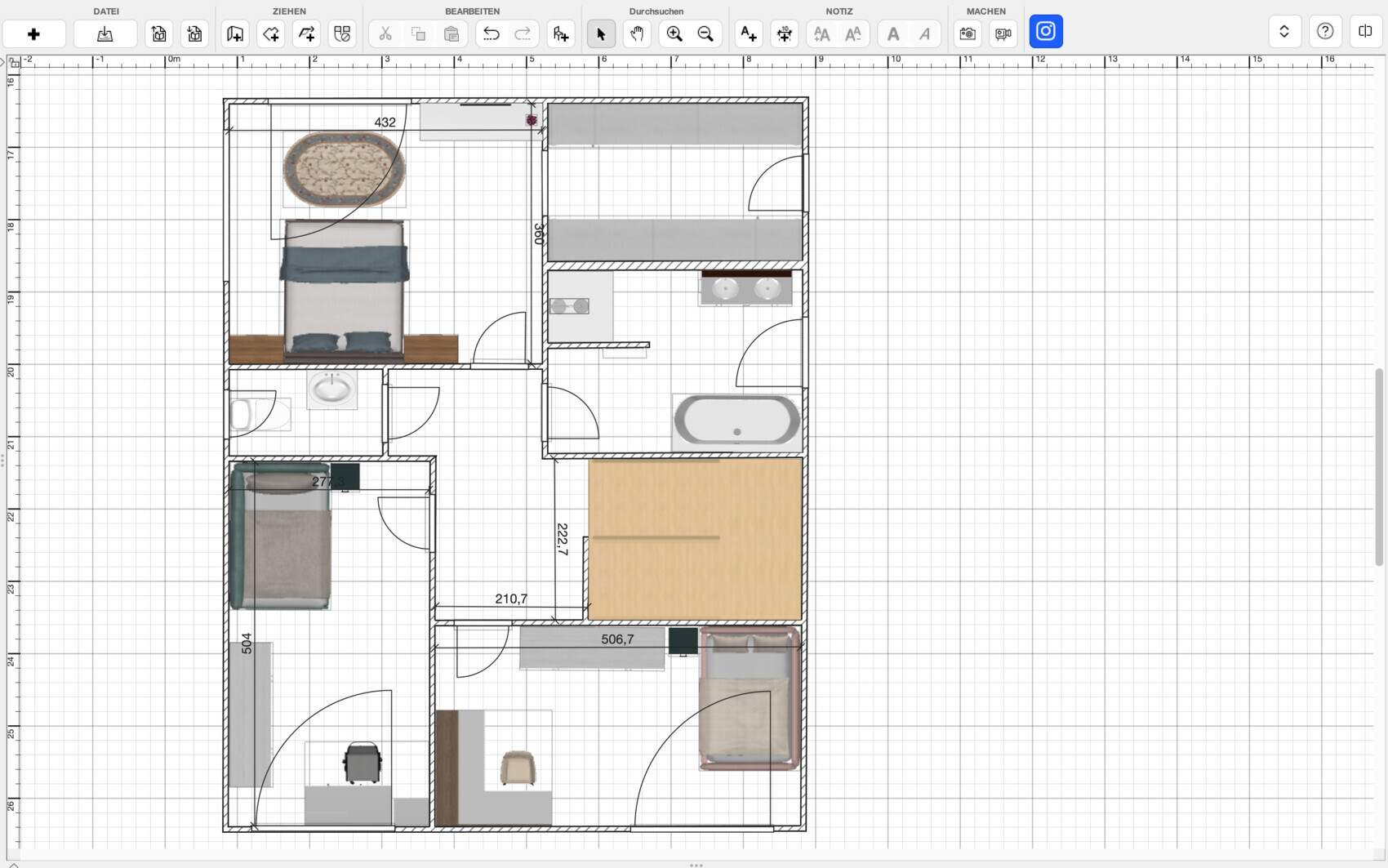Click the blue Instagram icon

tap(1046, 32)
